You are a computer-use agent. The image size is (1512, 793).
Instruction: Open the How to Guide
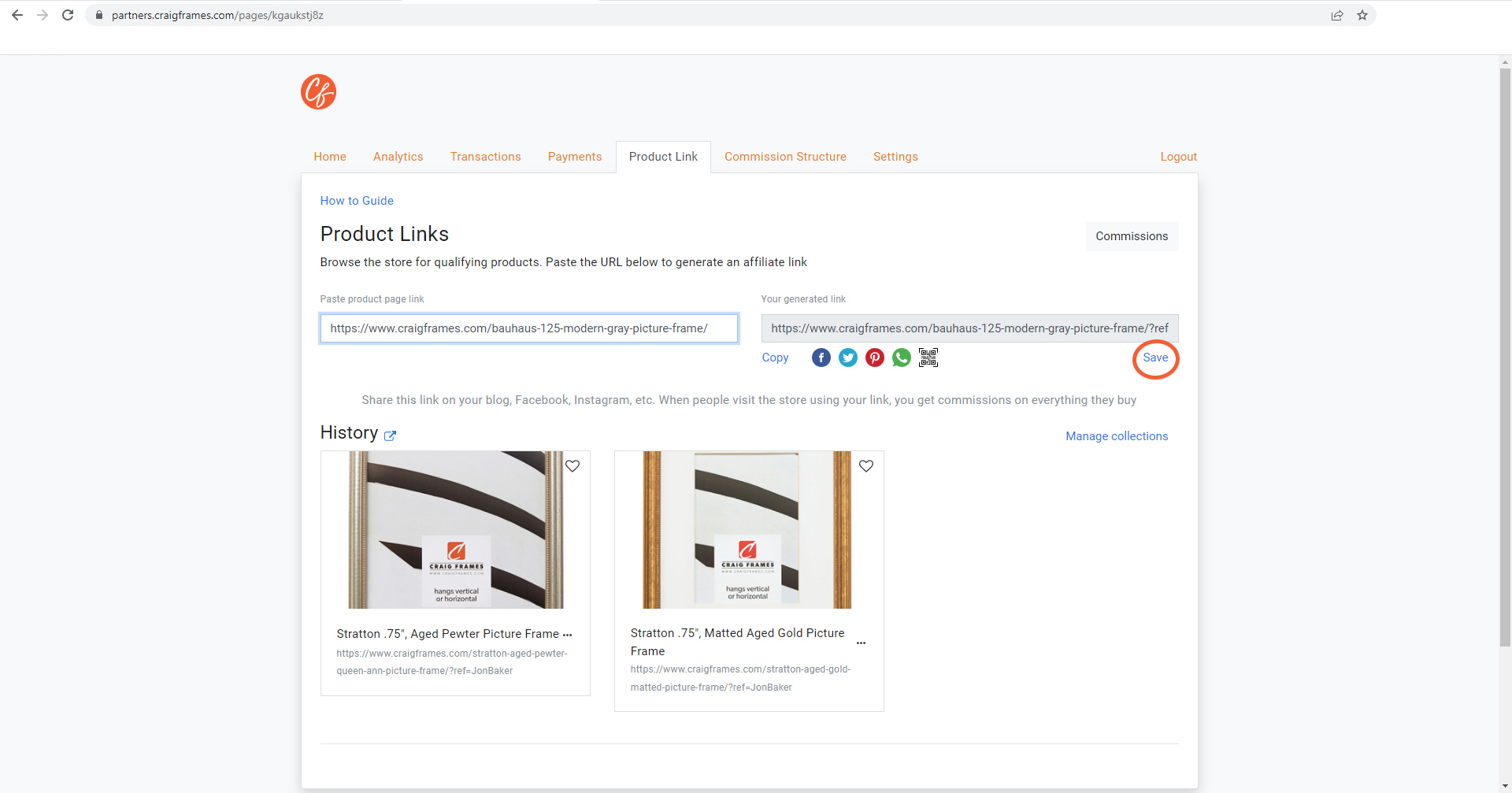[357, 201]
